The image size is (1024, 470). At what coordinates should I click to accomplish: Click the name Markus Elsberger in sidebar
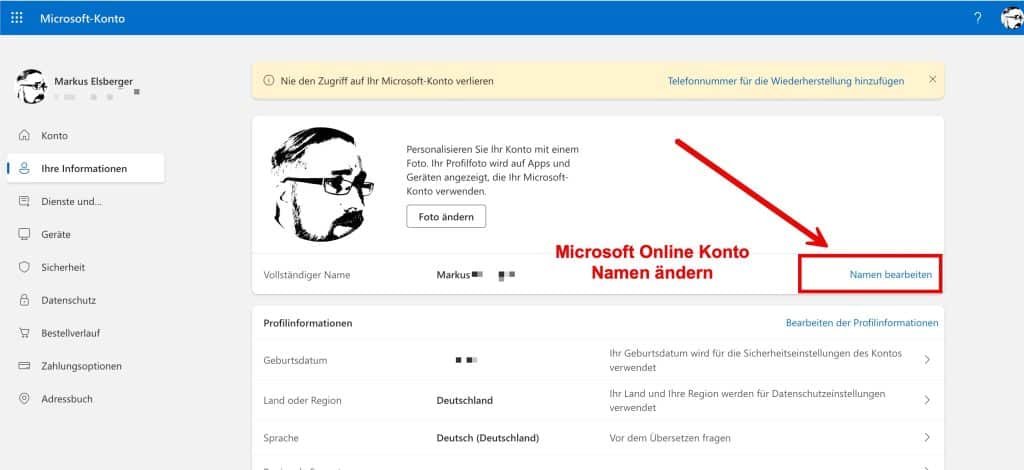93,82
